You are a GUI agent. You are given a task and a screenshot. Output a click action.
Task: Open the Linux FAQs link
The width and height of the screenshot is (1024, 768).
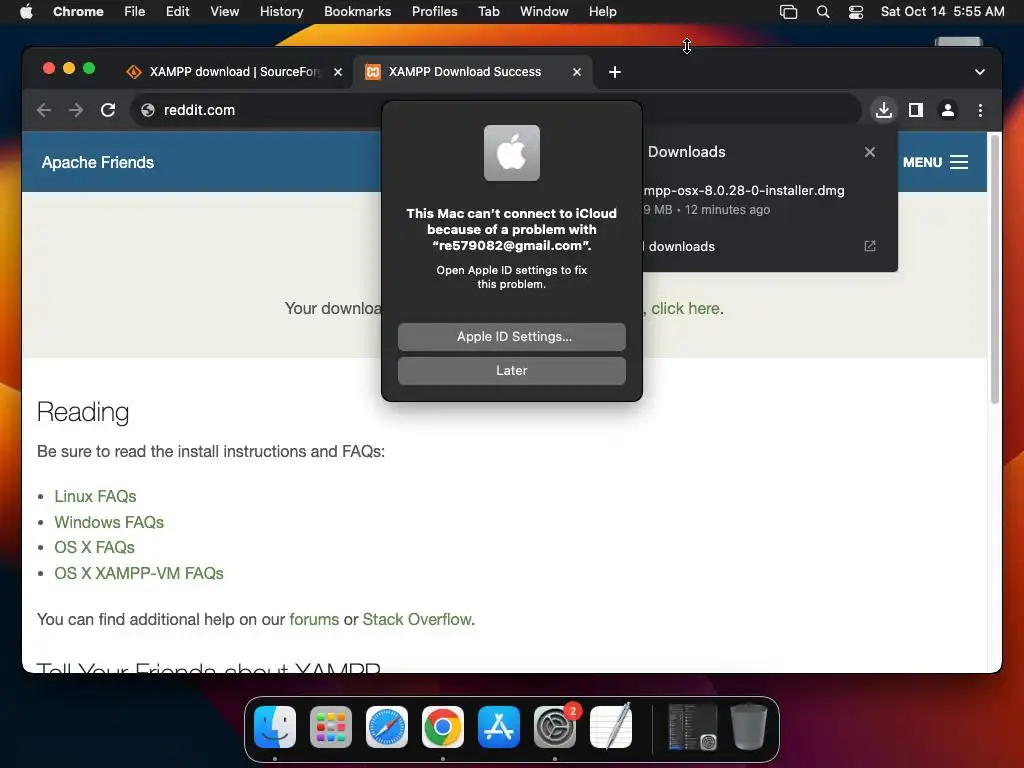(95, 496)
